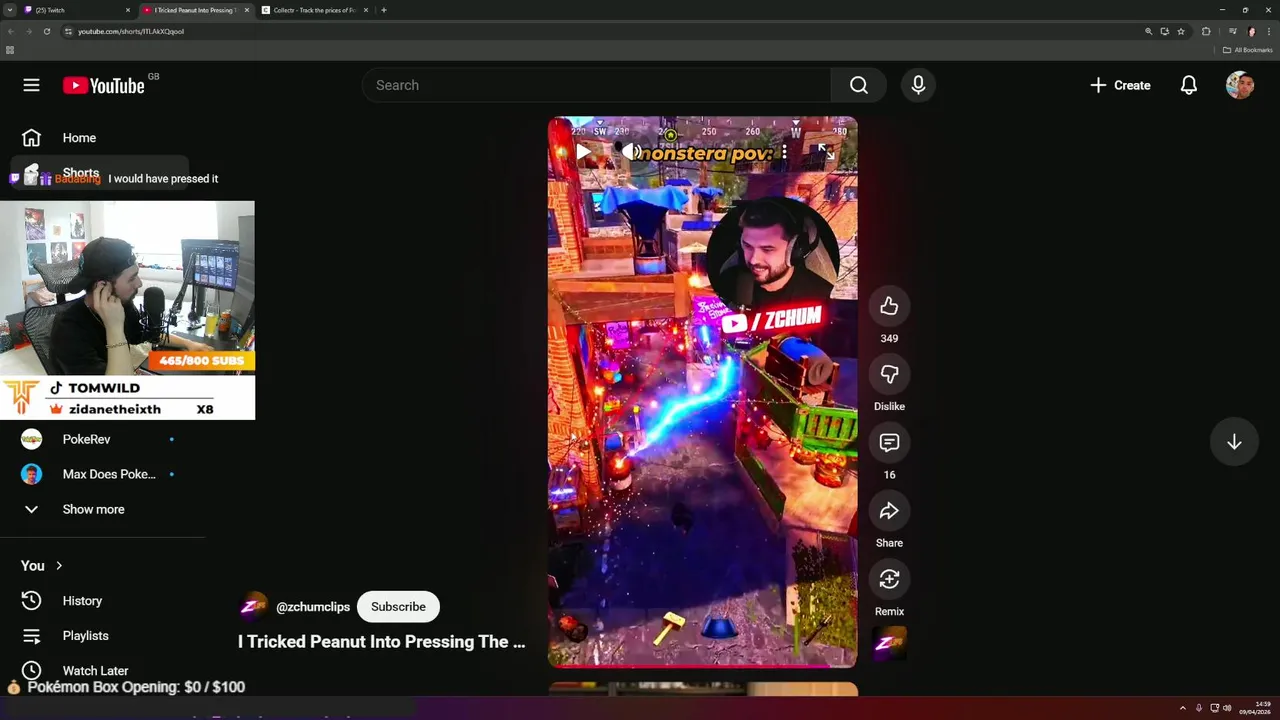Viewport: 1280px width, 720px height.
Task: Close the Collectr browser tab
Action: (x=365, y=10)
